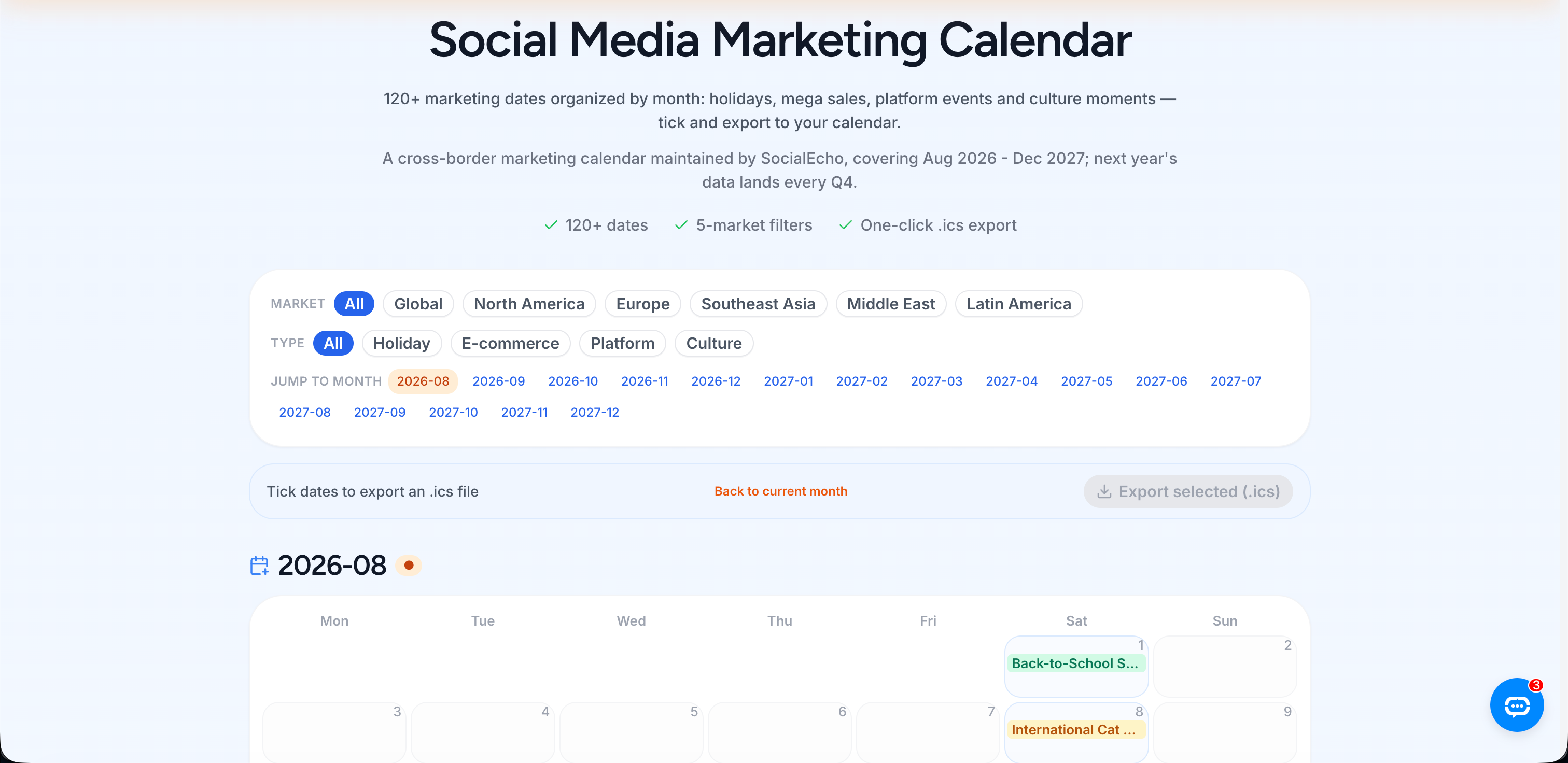
Task: Click Back to current month link
Action: click(780, 491)
